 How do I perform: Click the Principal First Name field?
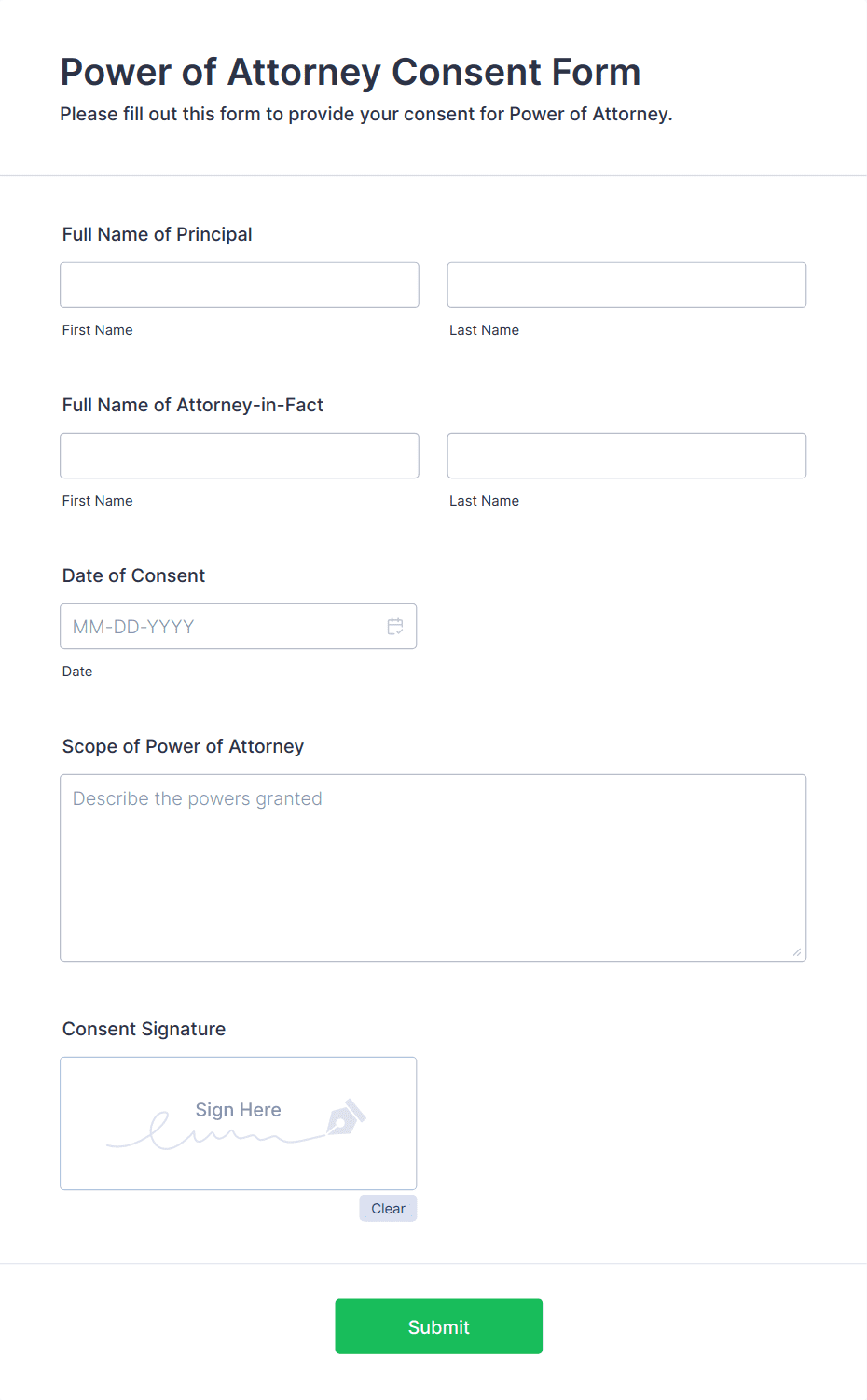pos(240,284)
